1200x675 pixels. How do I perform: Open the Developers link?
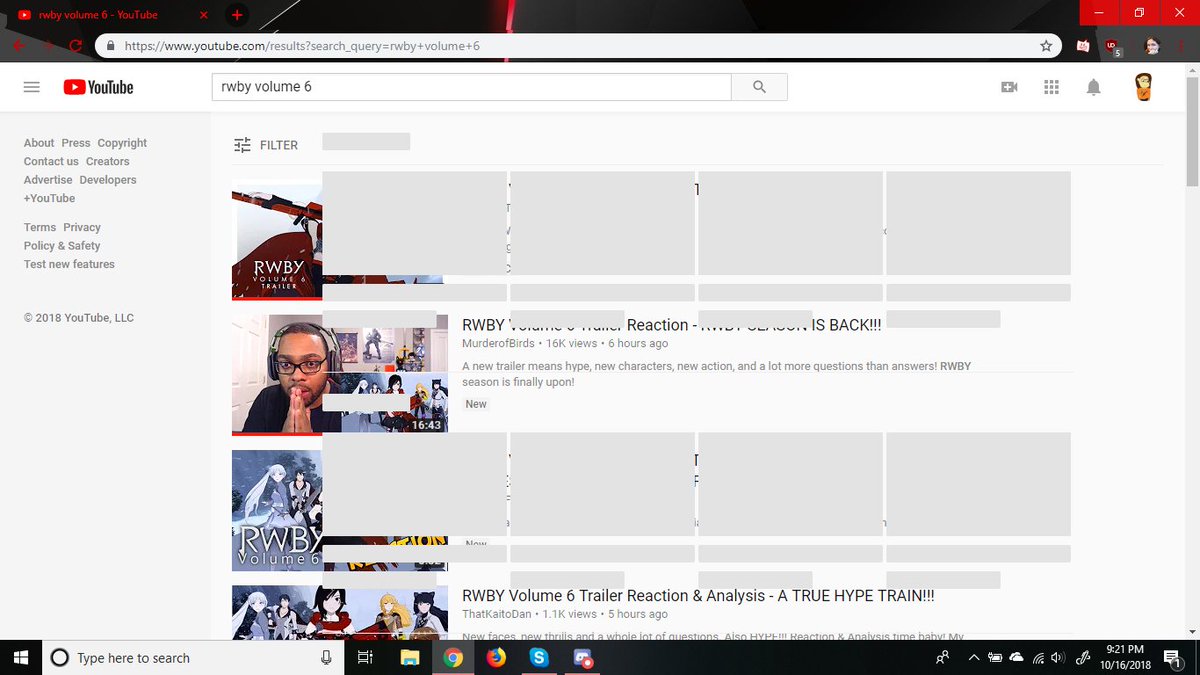click(x=108, y=180)
